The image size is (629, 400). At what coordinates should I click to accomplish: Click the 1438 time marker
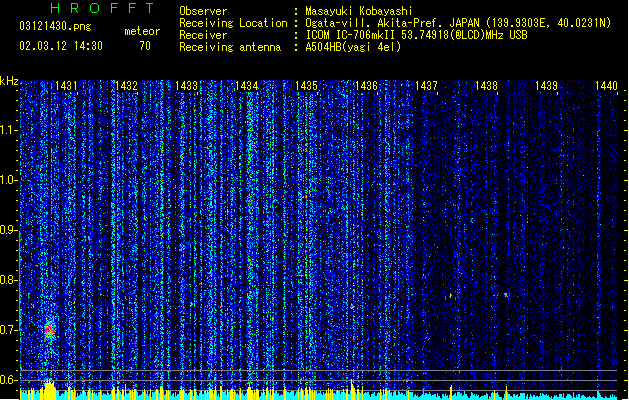[x=487, y=86]
